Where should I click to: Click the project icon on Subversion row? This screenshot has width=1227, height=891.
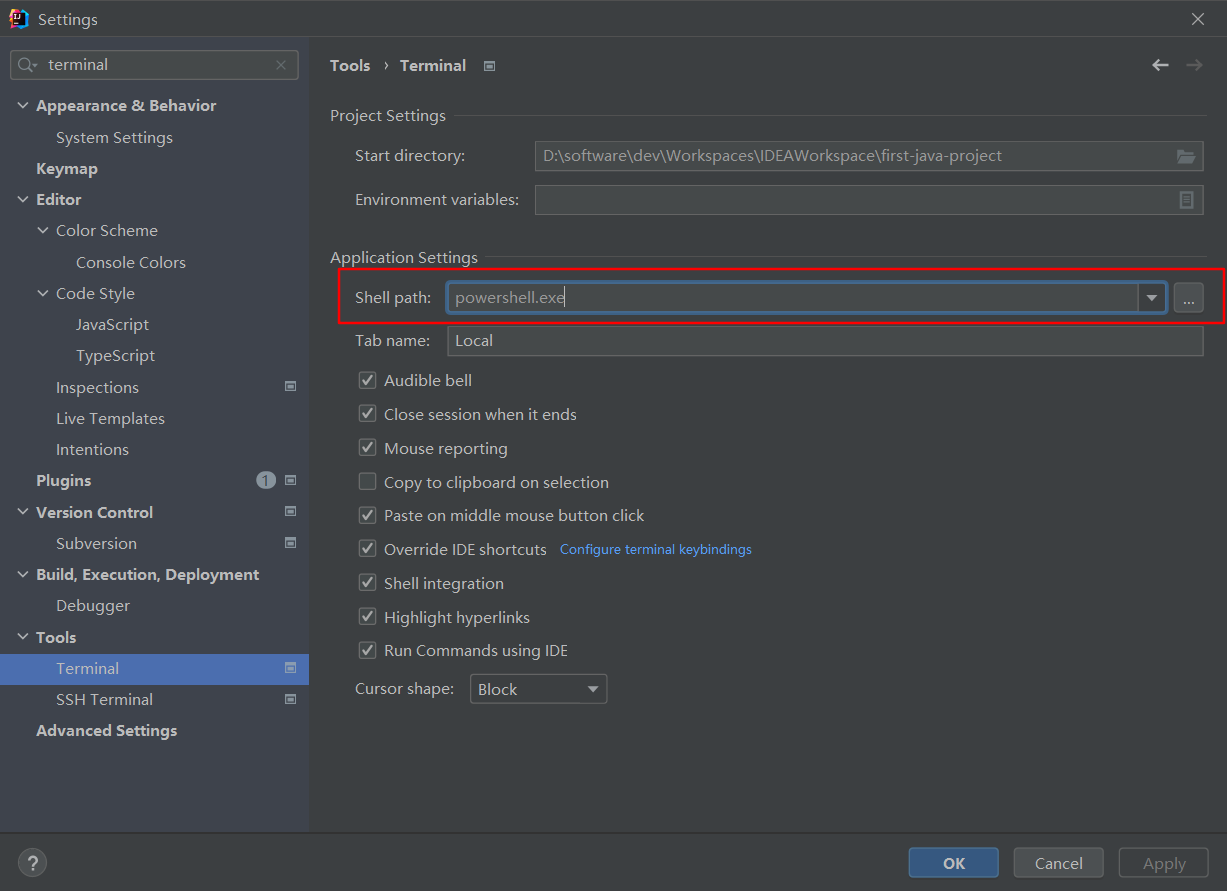[290, 543]
